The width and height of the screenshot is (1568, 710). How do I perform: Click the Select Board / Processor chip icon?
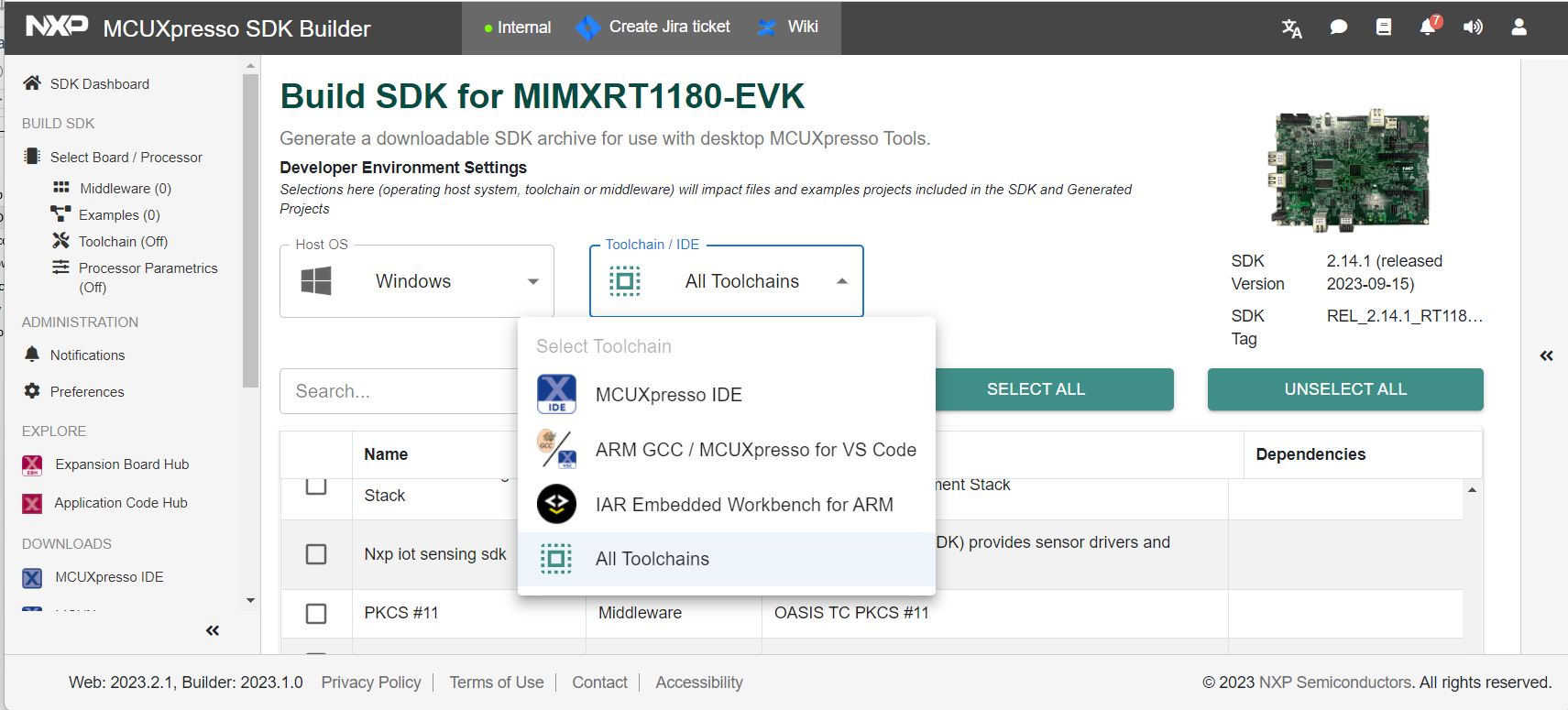[32, 157]
